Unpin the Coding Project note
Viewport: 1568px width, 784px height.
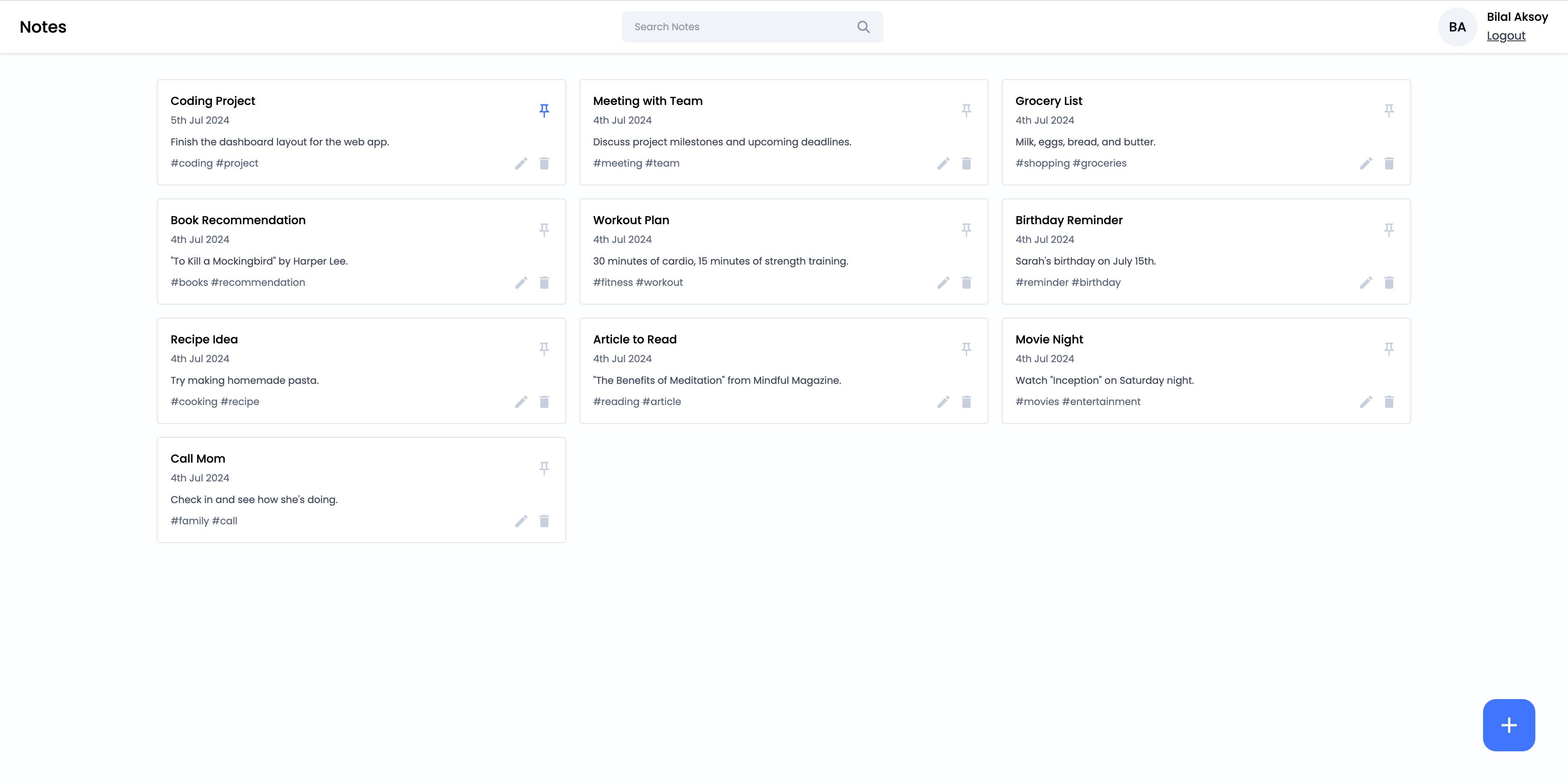[544, 110]
